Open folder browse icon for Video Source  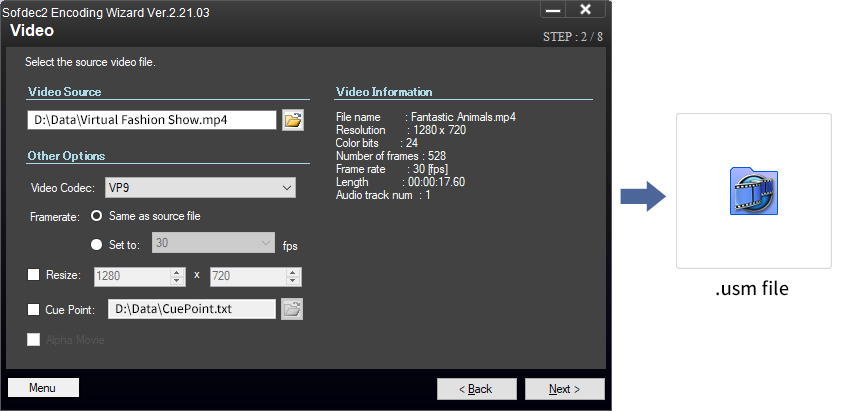(x=293, y=120)
